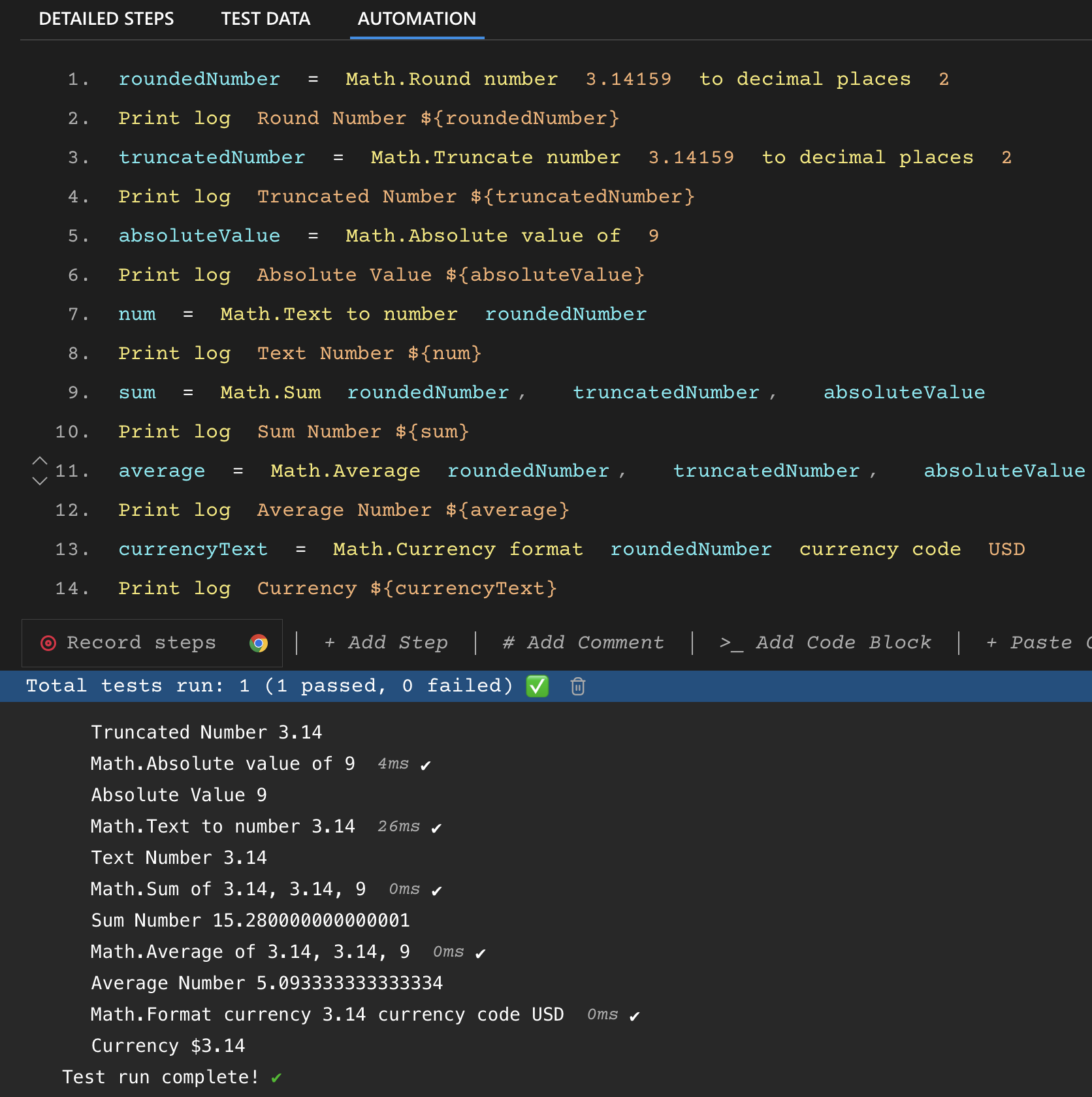
Task: Switch to the Detailed Steps tab
Action: (x=106, y=19)
